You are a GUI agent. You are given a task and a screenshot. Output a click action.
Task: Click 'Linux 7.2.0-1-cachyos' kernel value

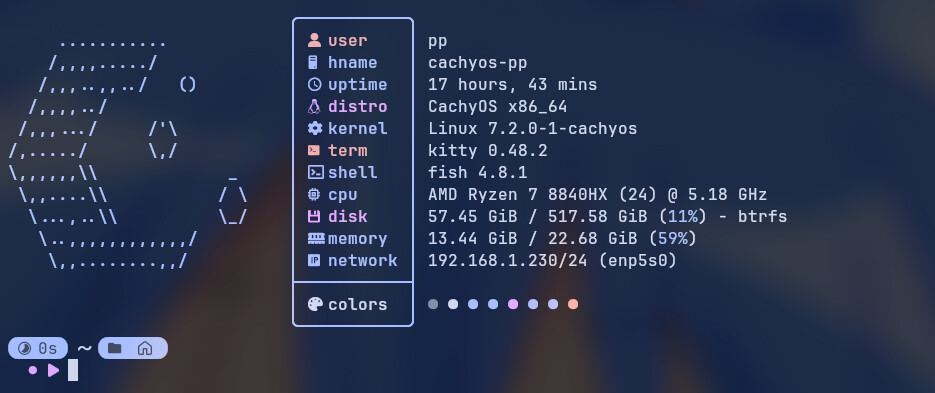(532, 129)
